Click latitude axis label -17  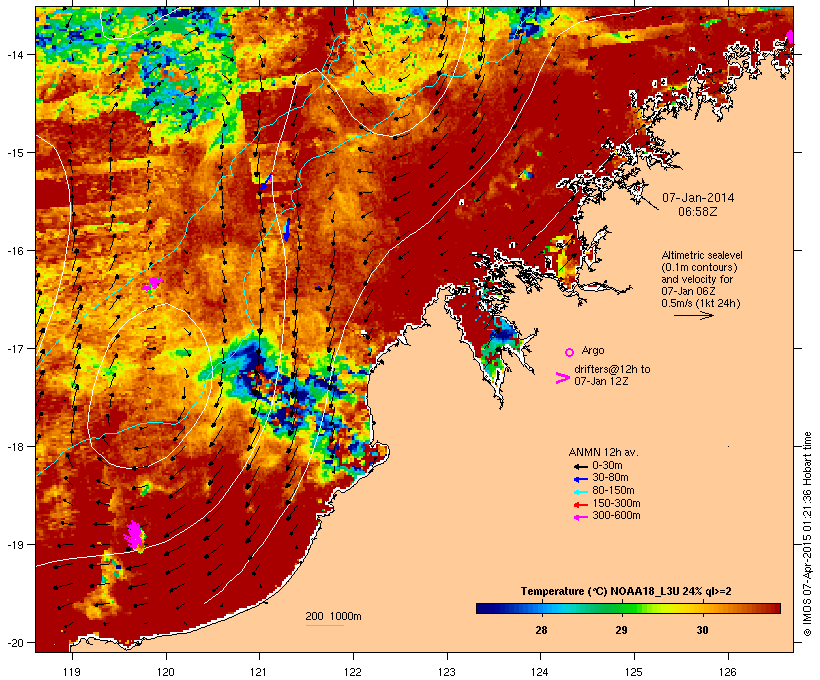14,348
